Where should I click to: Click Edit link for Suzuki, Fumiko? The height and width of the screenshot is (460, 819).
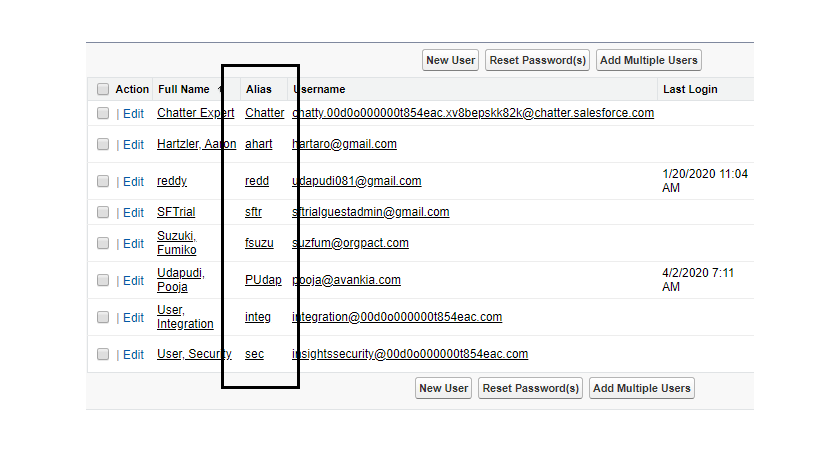coord(133,244)
